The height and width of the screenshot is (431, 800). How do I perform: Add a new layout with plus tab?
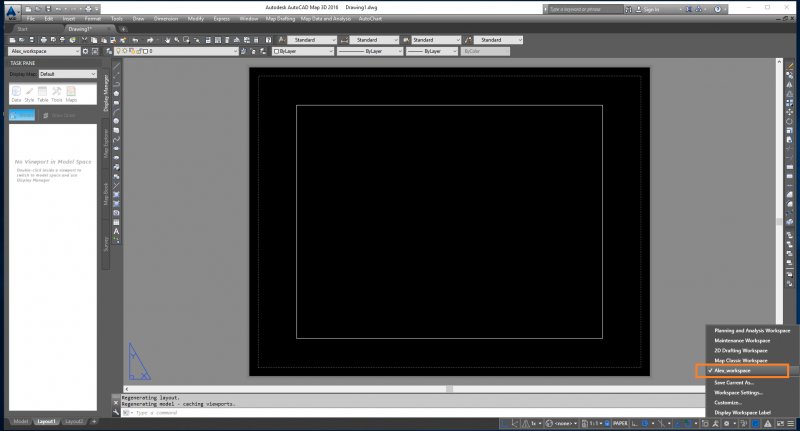94,421
